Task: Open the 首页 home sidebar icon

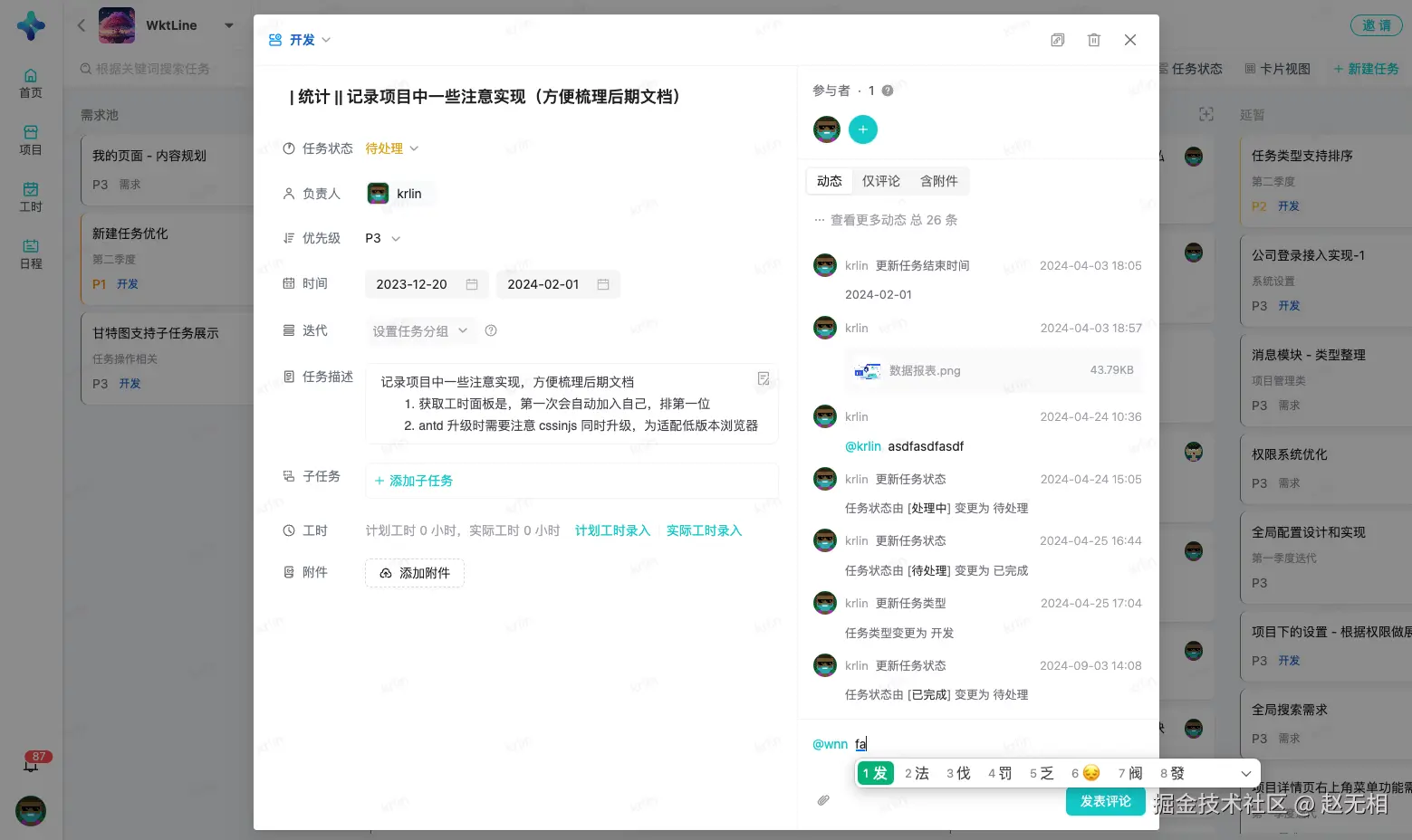Action: click(31, 83)
